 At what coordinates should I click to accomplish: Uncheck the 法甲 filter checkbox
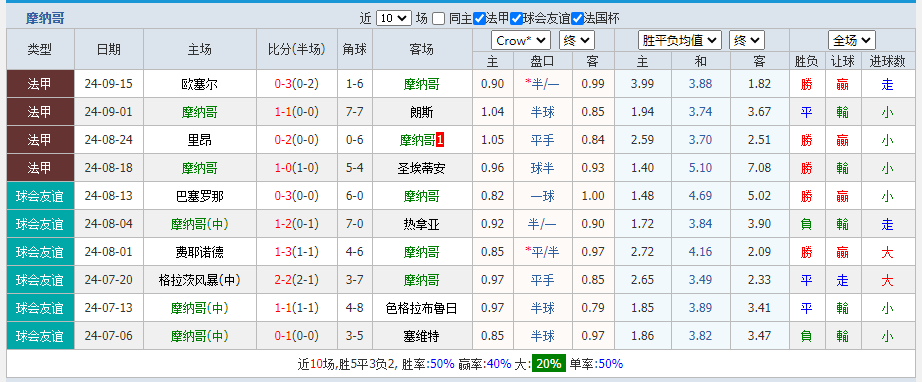tap(480, 19)
